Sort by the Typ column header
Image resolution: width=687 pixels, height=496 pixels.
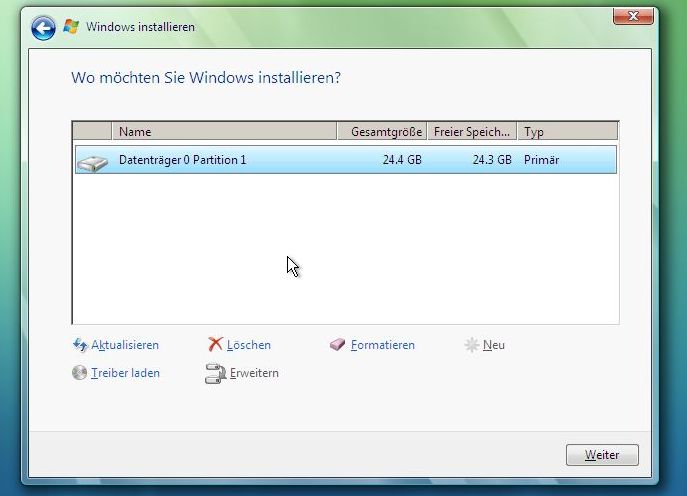tap(568, 131)
